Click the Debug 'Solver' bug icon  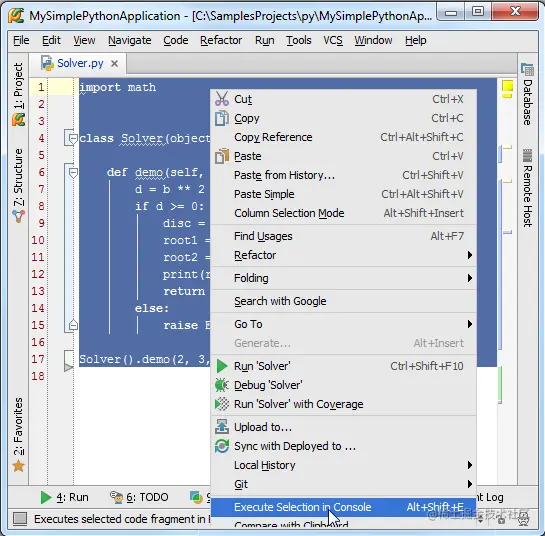pyautogui.click(x=222, y=385)
